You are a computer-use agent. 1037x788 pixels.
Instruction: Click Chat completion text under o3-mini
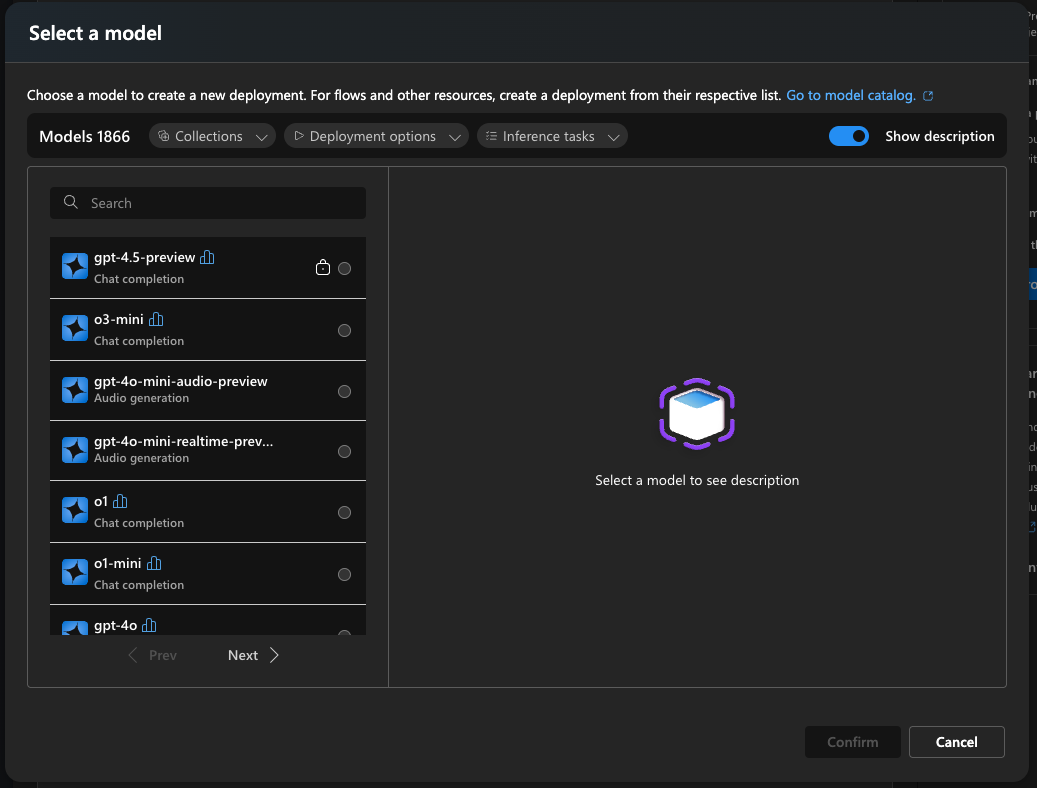(x=139, y=341)
